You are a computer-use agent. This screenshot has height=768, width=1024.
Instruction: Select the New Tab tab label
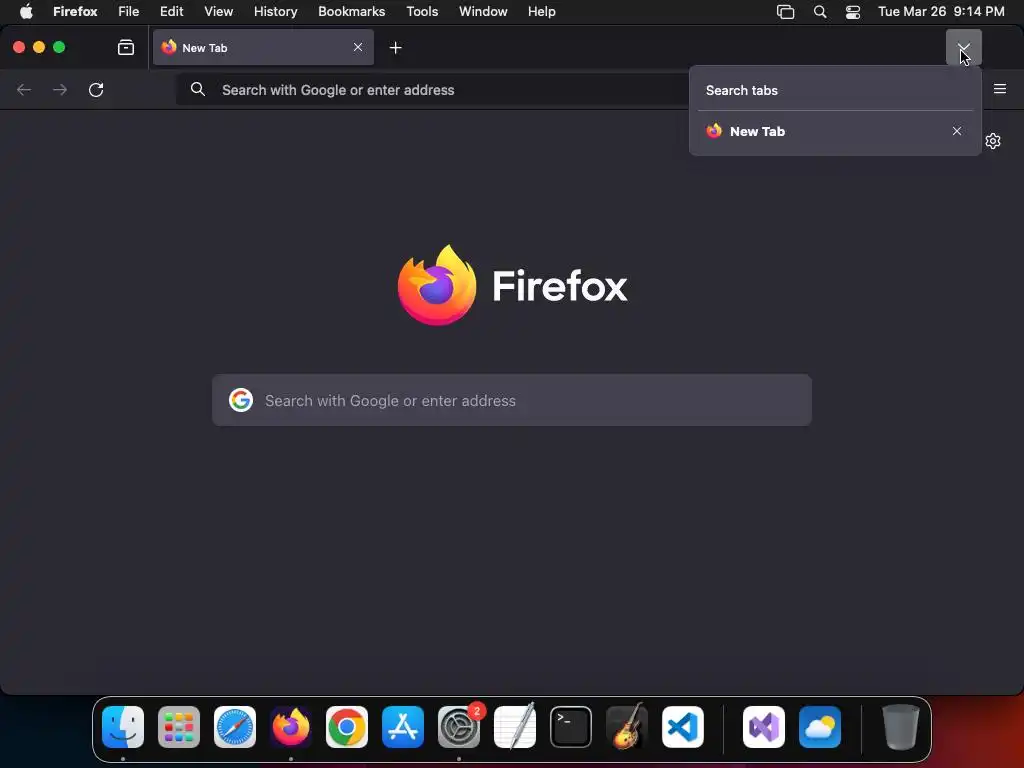tap(205, 48)
